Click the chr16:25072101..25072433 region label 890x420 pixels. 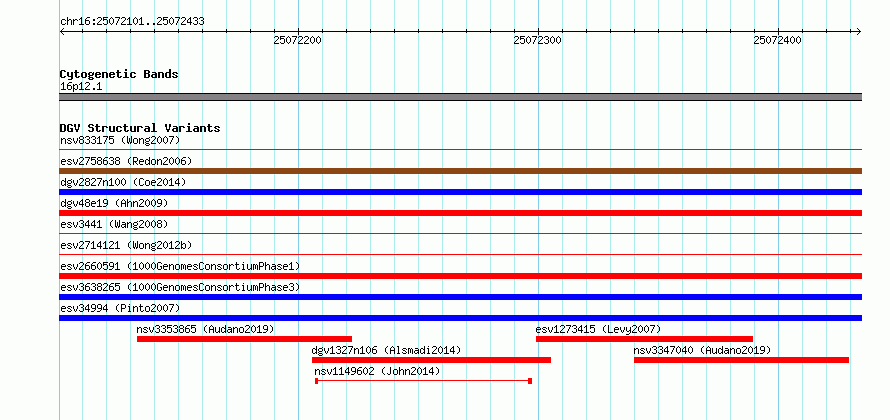[x=132, y=22]
